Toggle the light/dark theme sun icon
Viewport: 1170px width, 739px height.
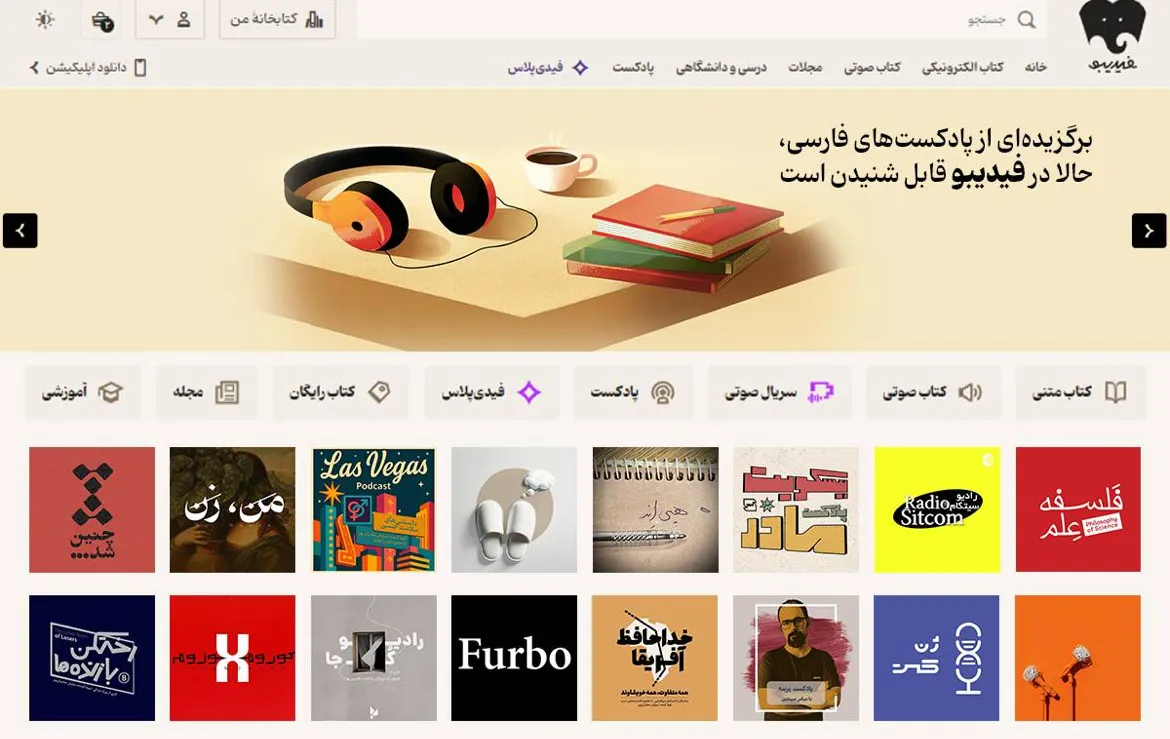[x=45, y=19]
